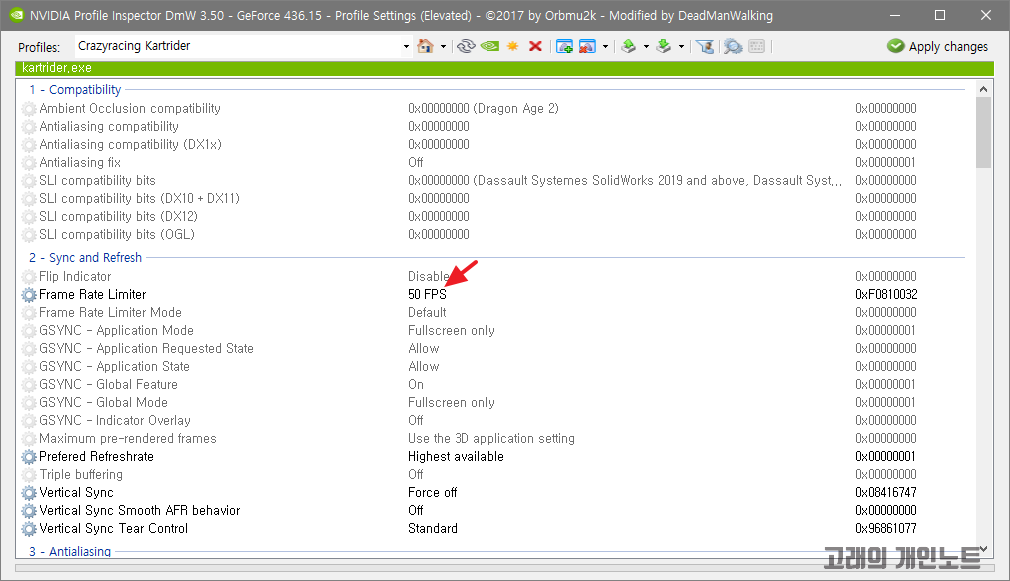This screenshot has height=581, width=1010.
Task: Click the import profiles icon (green down arrow)
Action: coord(663,46)
